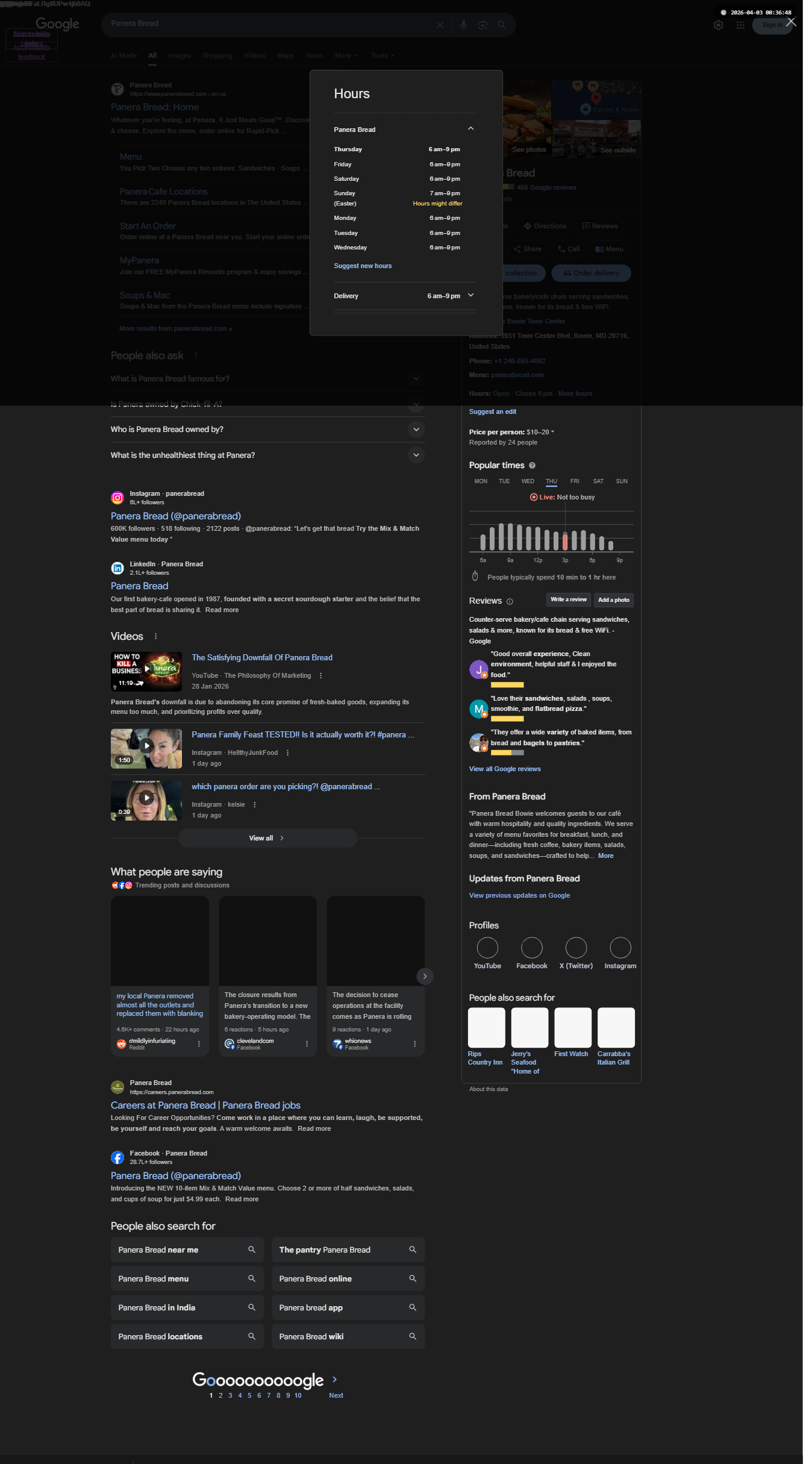Click the Facebook logo beside Panera Bread result
The image size is (812, 1464).
[x=117, y=1157]
